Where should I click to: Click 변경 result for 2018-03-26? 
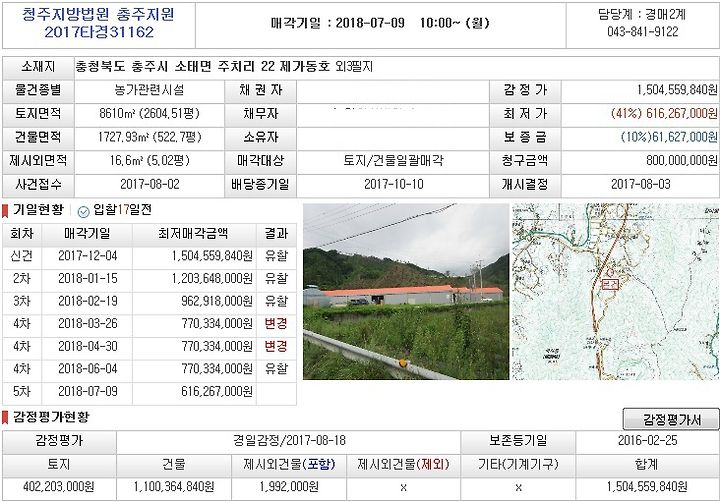[276, 324]
